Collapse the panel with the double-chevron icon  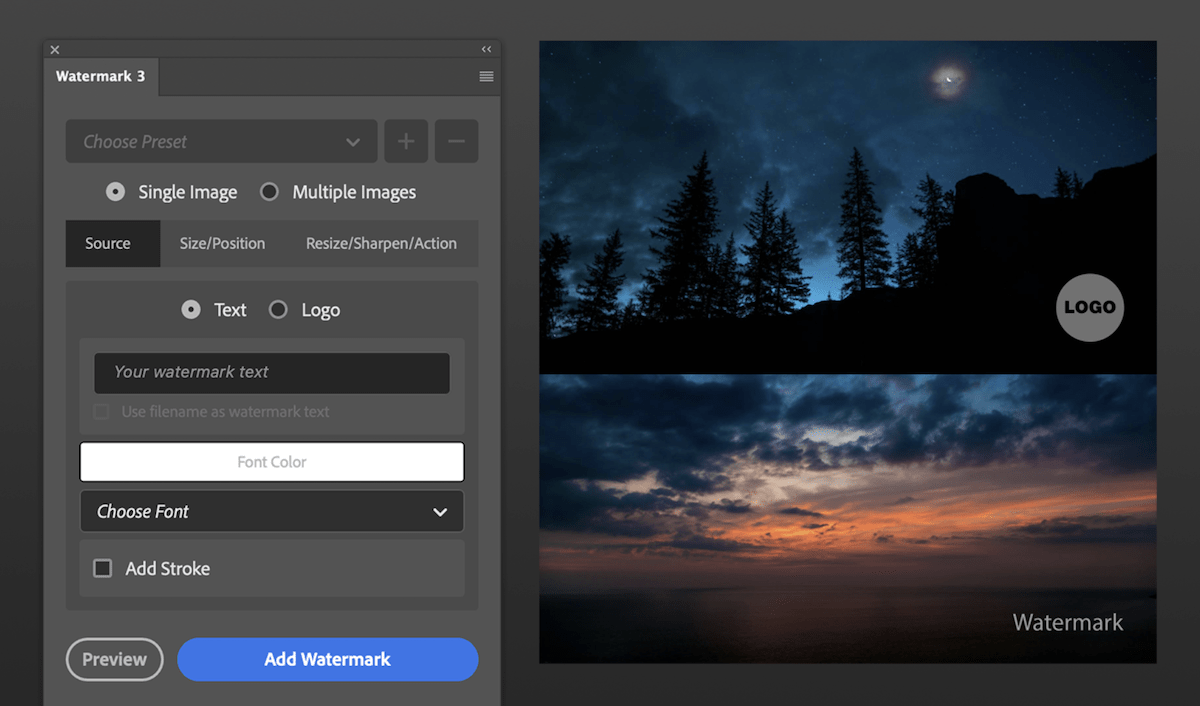pyautogui.click(x=486, y=48)
